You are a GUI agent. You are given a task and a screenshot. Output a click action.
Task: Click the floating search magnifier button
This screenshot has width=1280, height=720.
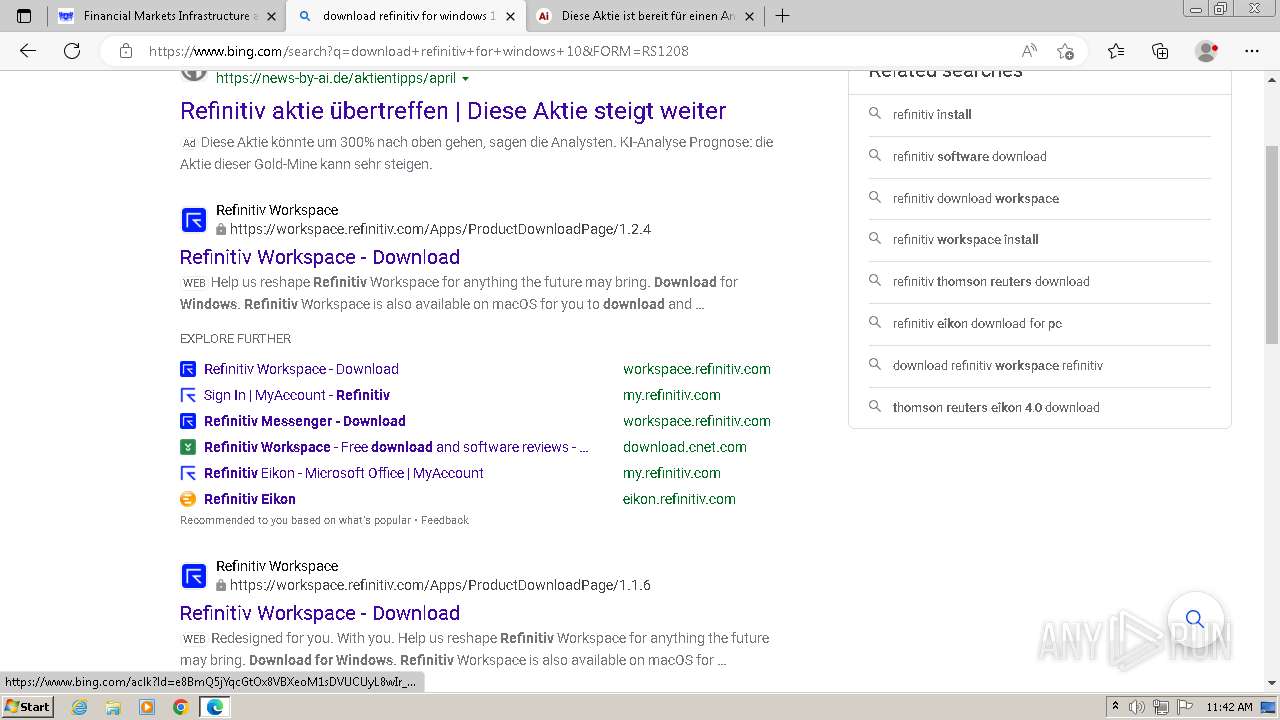coord(1194,619)
